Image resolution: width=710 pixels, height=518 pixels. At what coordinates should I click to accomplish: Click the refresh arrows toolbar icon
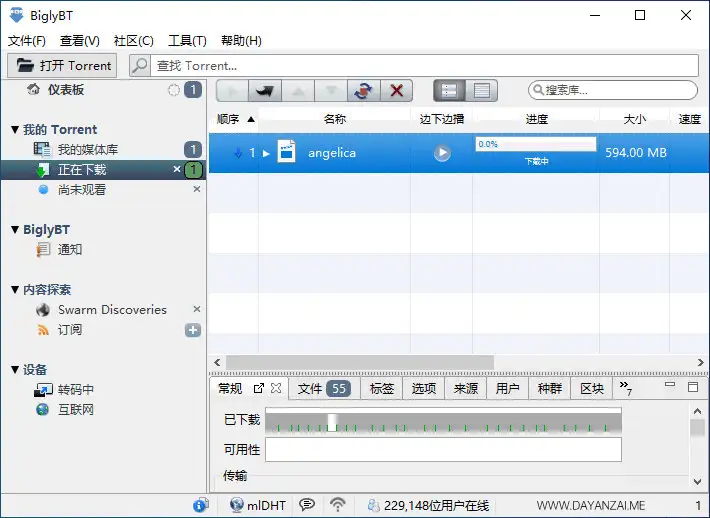(x=362, y=91)
